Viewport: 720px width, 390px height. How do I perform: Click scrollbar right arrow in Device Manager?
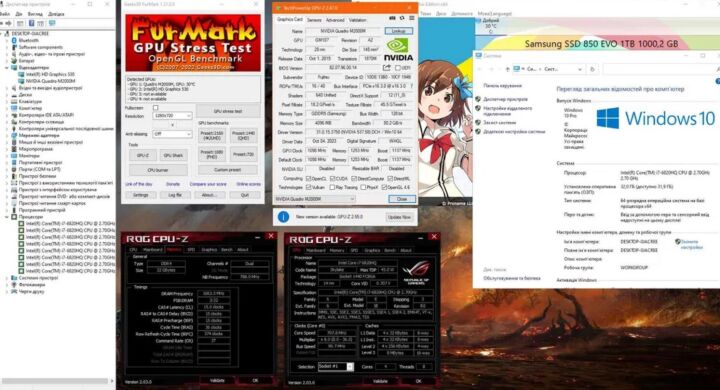click(112, 380)
